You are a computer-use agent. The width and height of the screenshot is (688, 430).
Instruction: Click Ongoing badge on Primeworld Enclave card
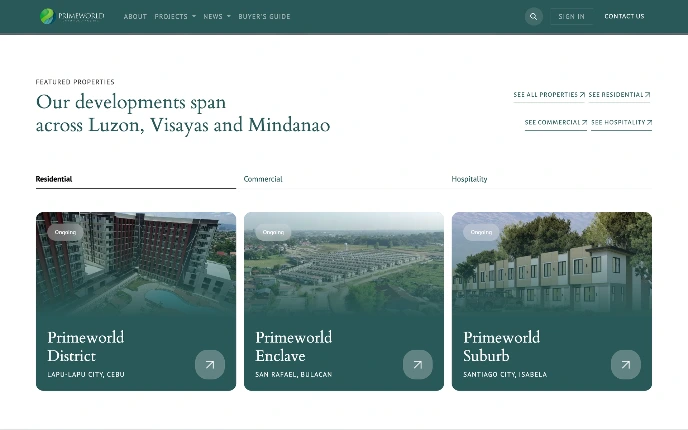click(273, 232)
